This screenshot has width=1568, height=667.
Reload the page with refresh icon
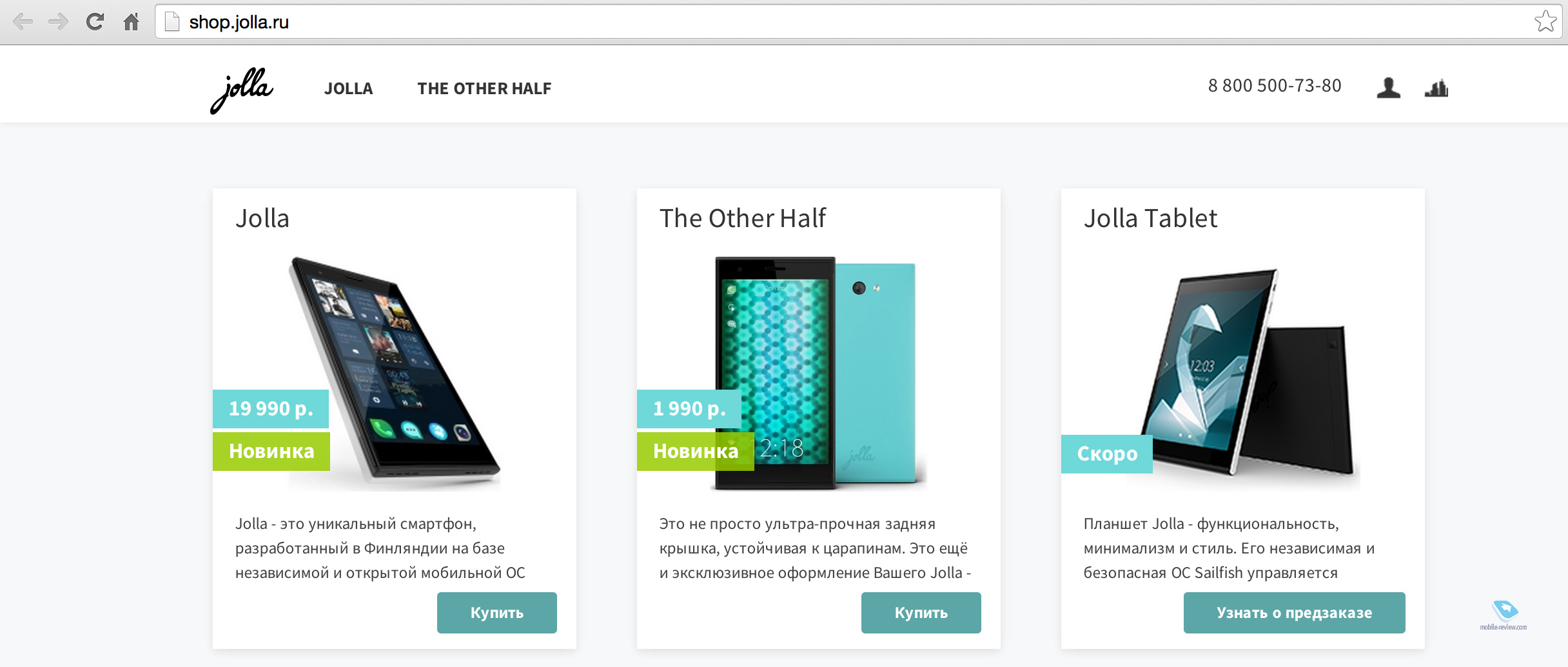95,22
